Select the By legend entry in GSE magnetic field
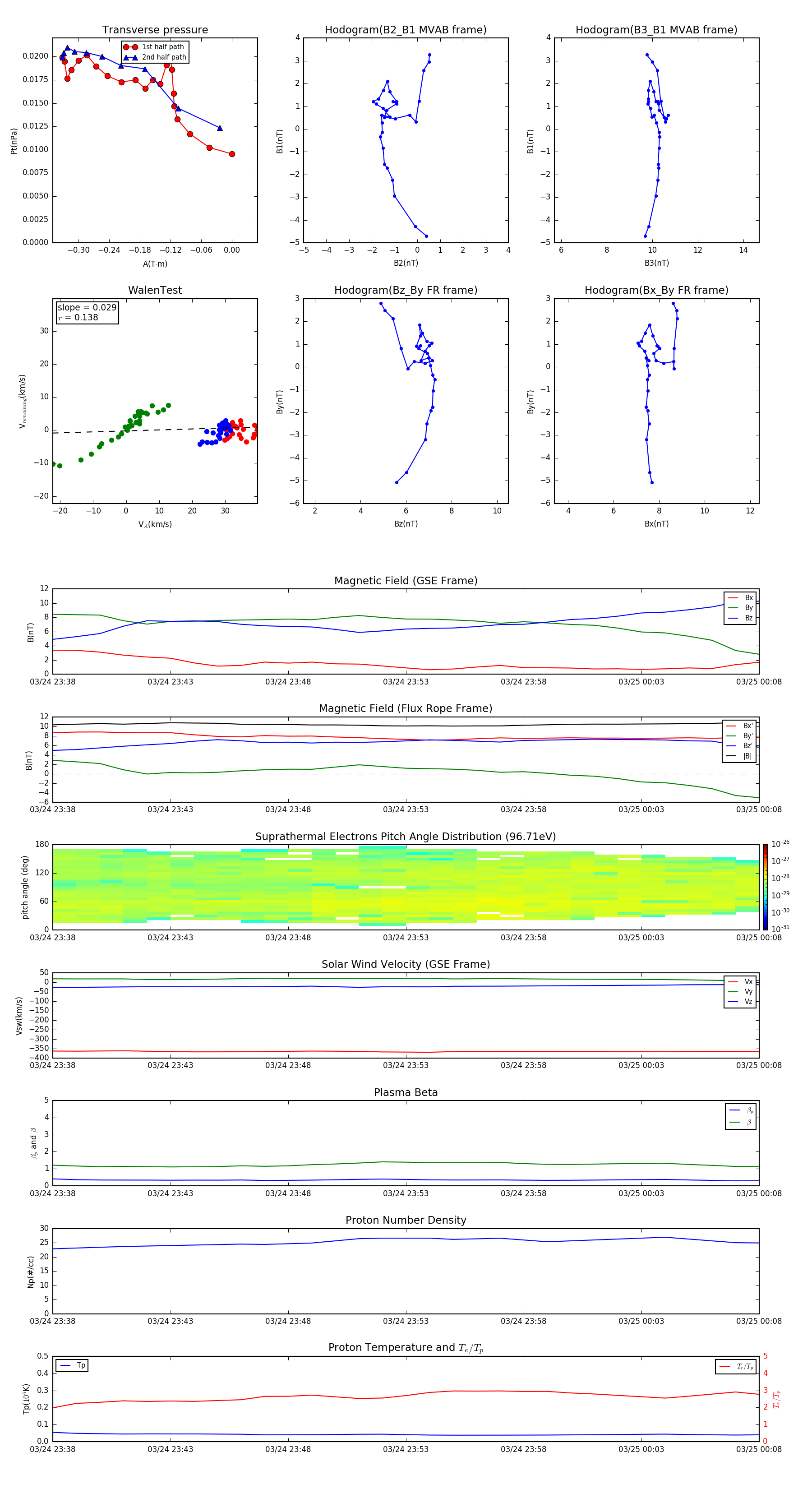This screenshot has height=1489, width=812. (x=740, y=608)
